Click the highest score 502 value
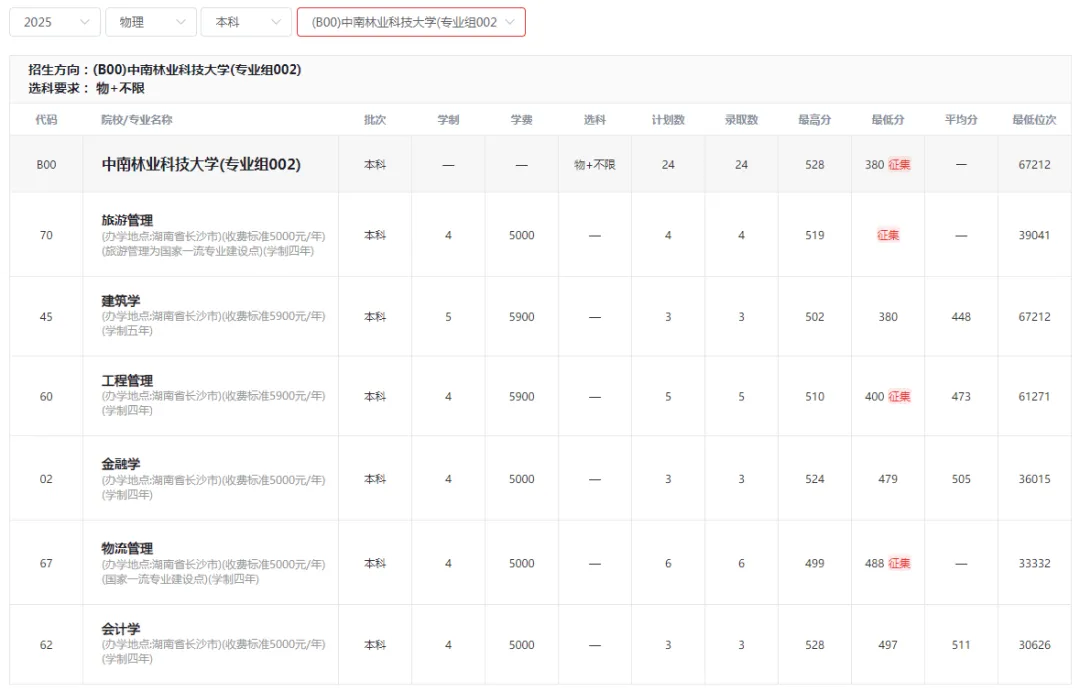 pos(815,317)
